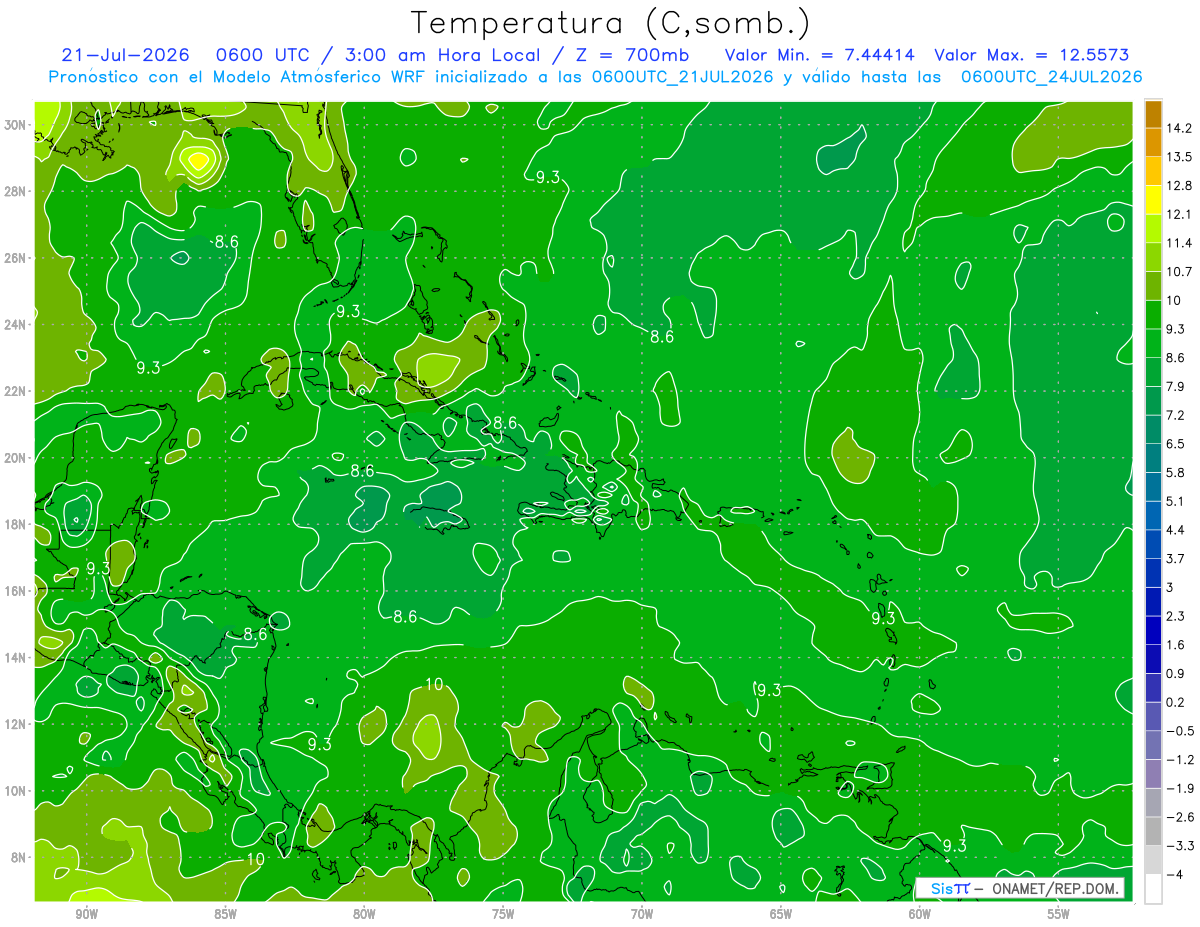Click the 12.1 color scale label
This screenshot has height=927, width=1200.
1179,215
